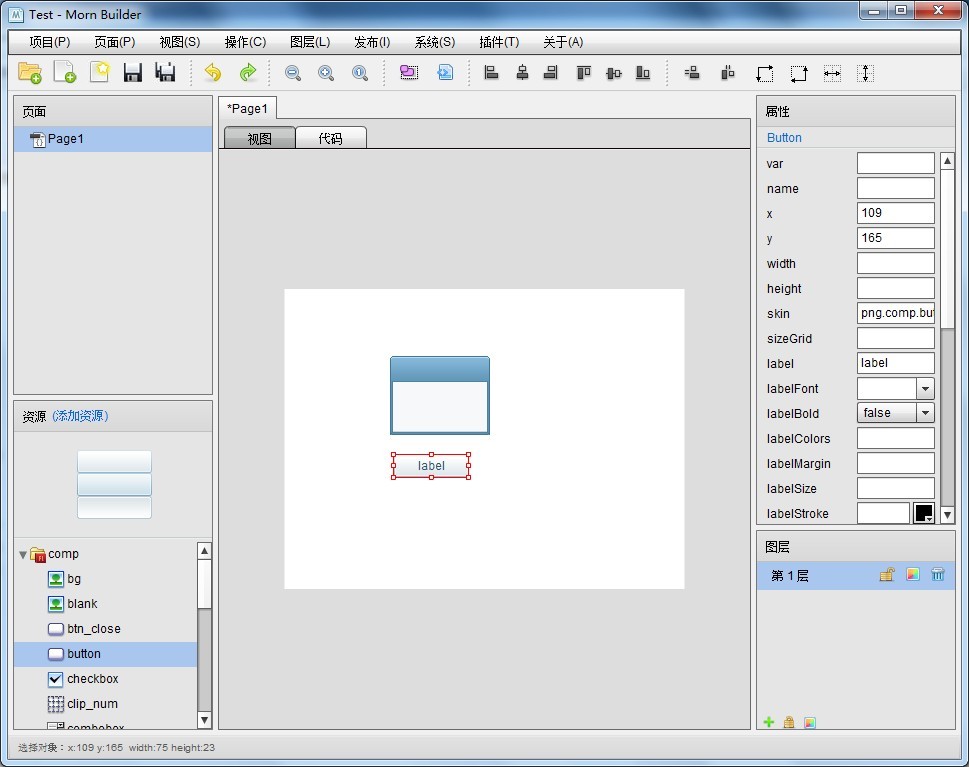Open the labelStroke color swatch
Viewport: 969px width, 767px height.
(923, 513)
